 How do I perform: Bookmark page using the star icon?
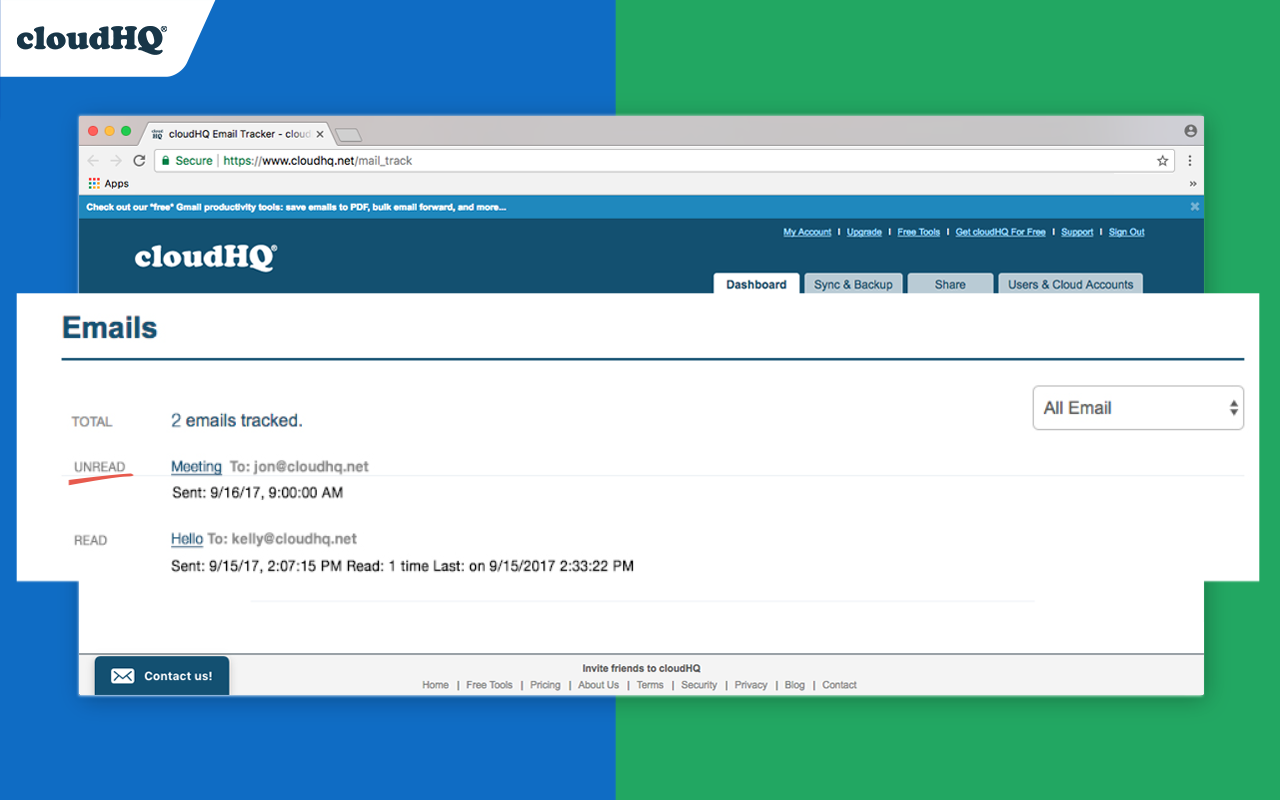click(x=1162, y=160)
